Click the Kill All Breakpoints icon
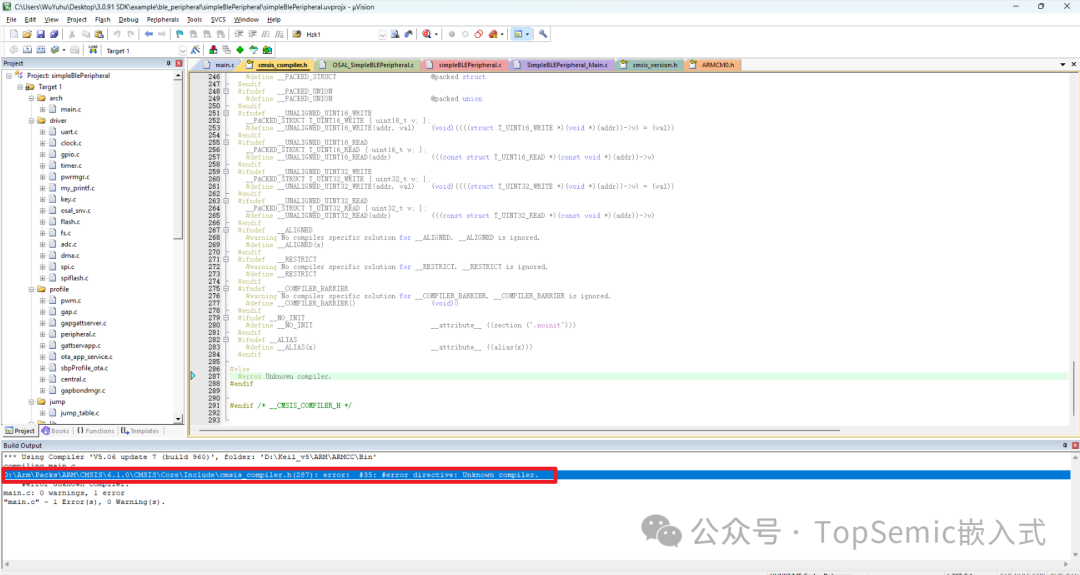 pyautogui.click(x=492, y=34)
